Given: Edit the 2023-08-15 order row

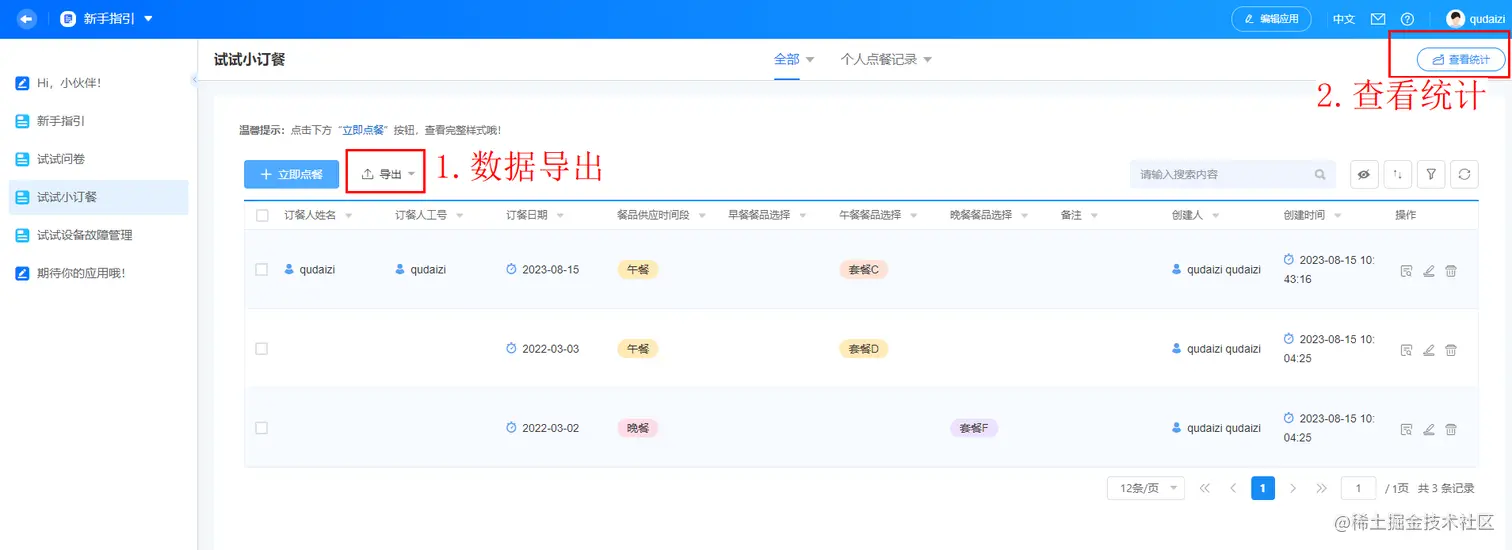Looking at the screenshot, I should [1428, 270].
